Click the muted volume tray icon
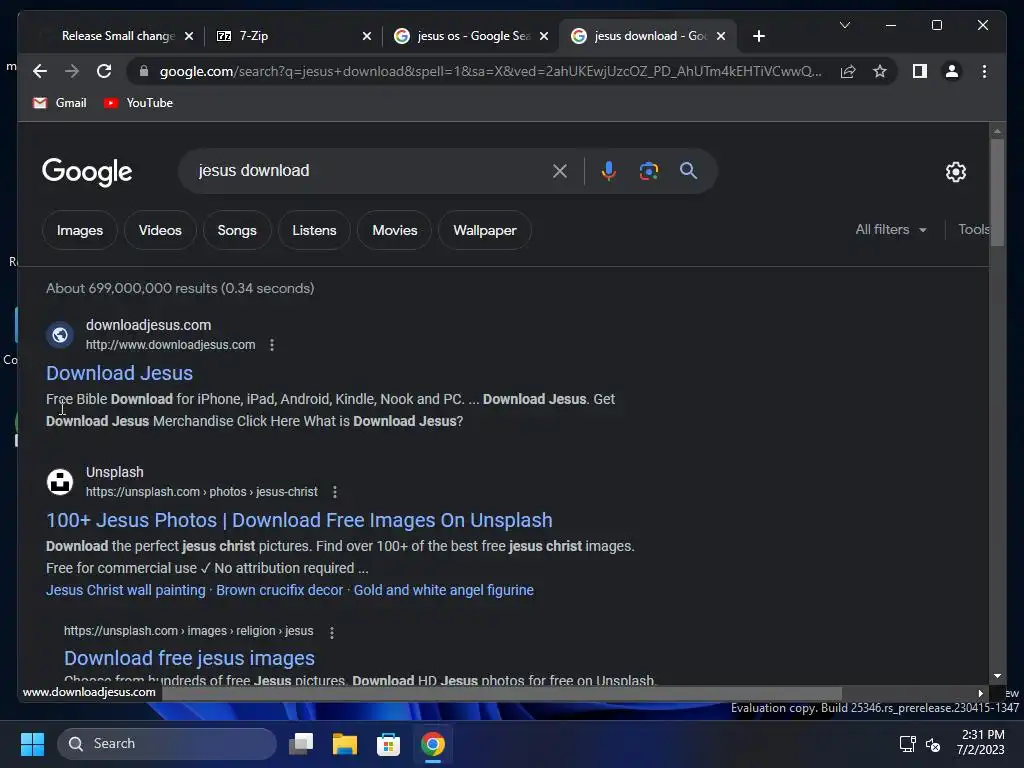Screen dimensions: 1024x768 [933, 744]
